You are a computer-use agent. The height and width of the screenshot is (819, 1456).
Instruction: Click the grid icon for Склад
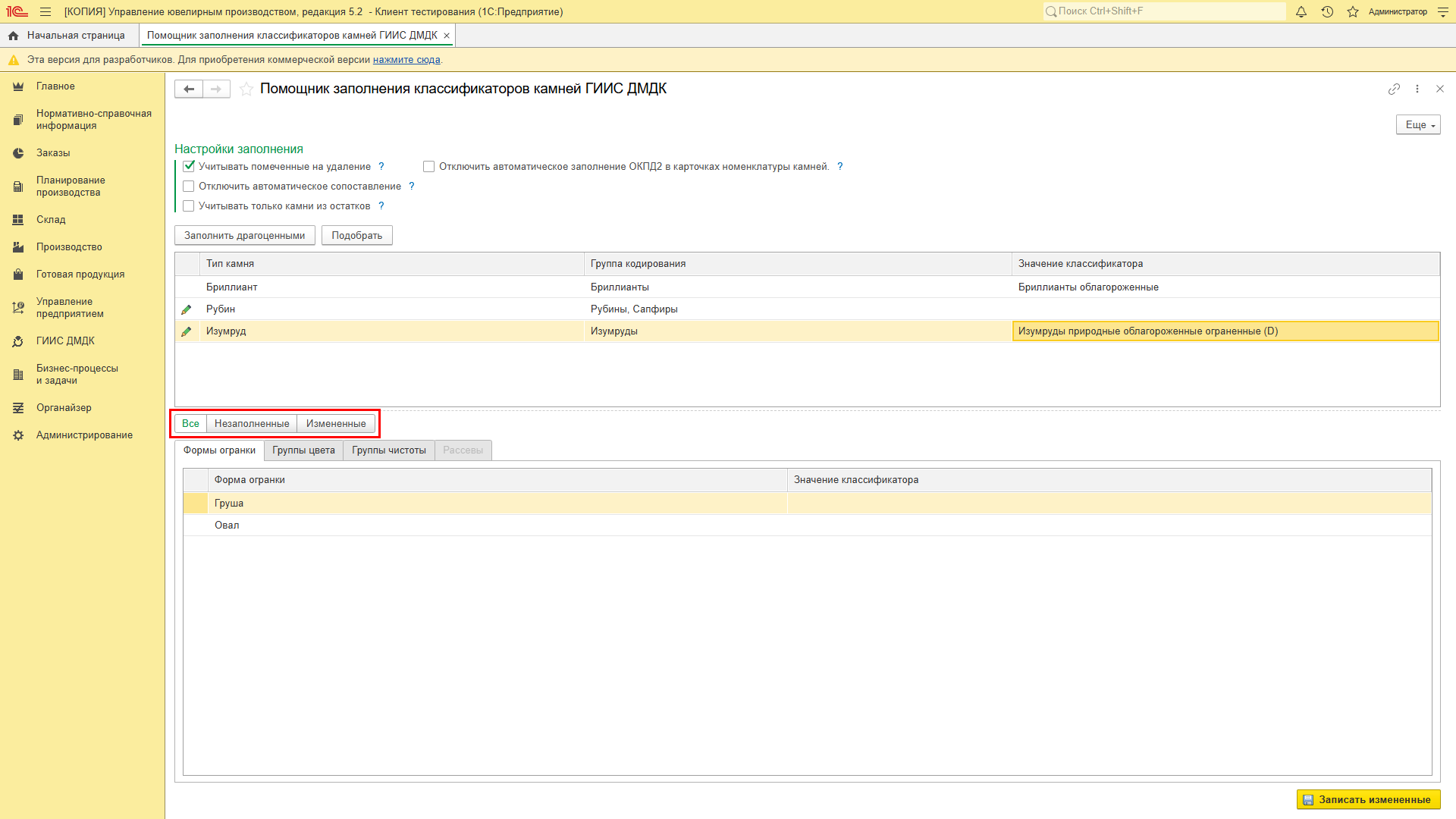pos(18,220)
